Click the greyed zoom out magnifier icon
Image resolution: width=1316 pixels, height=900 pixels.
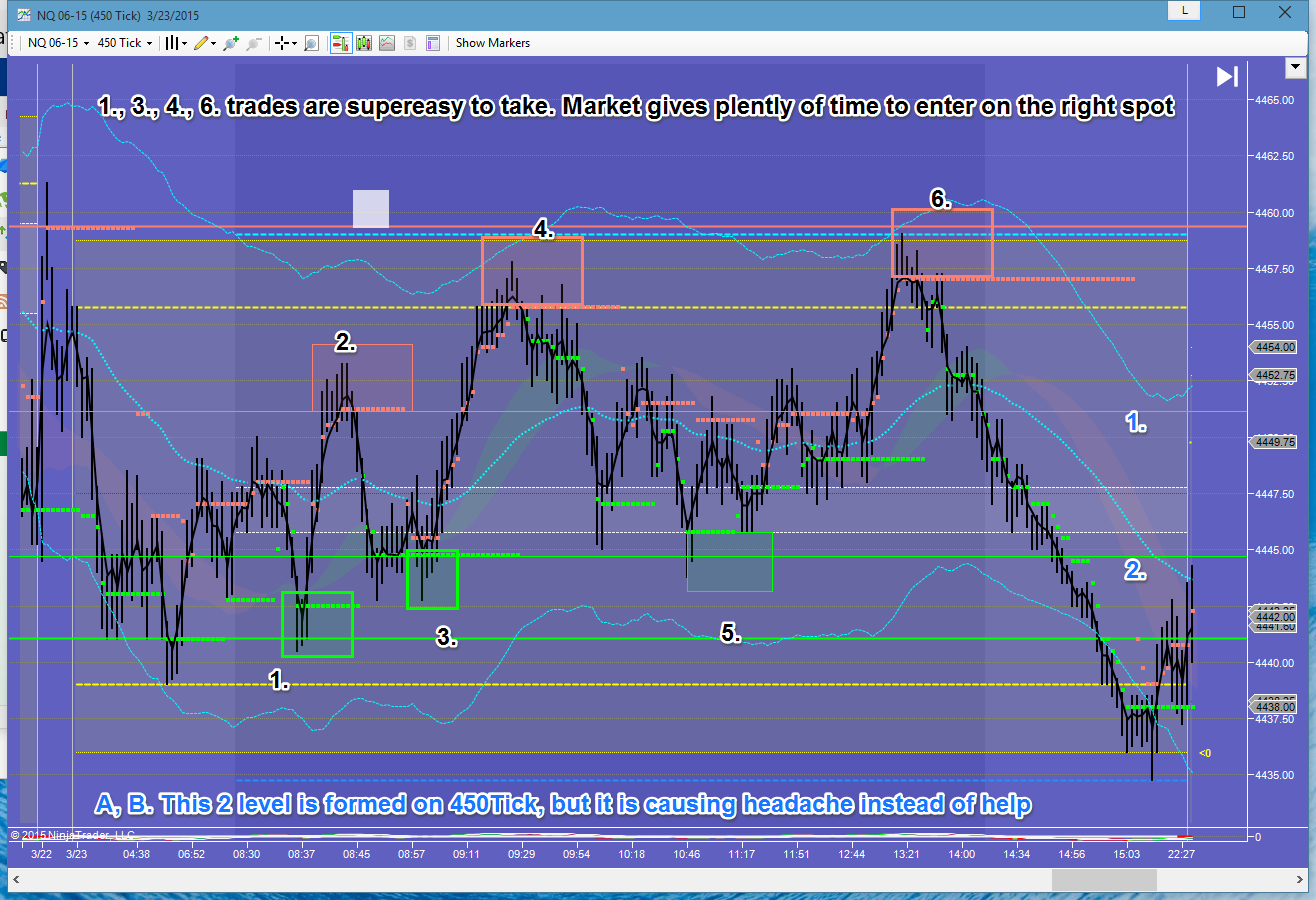(x=254, y=43)
